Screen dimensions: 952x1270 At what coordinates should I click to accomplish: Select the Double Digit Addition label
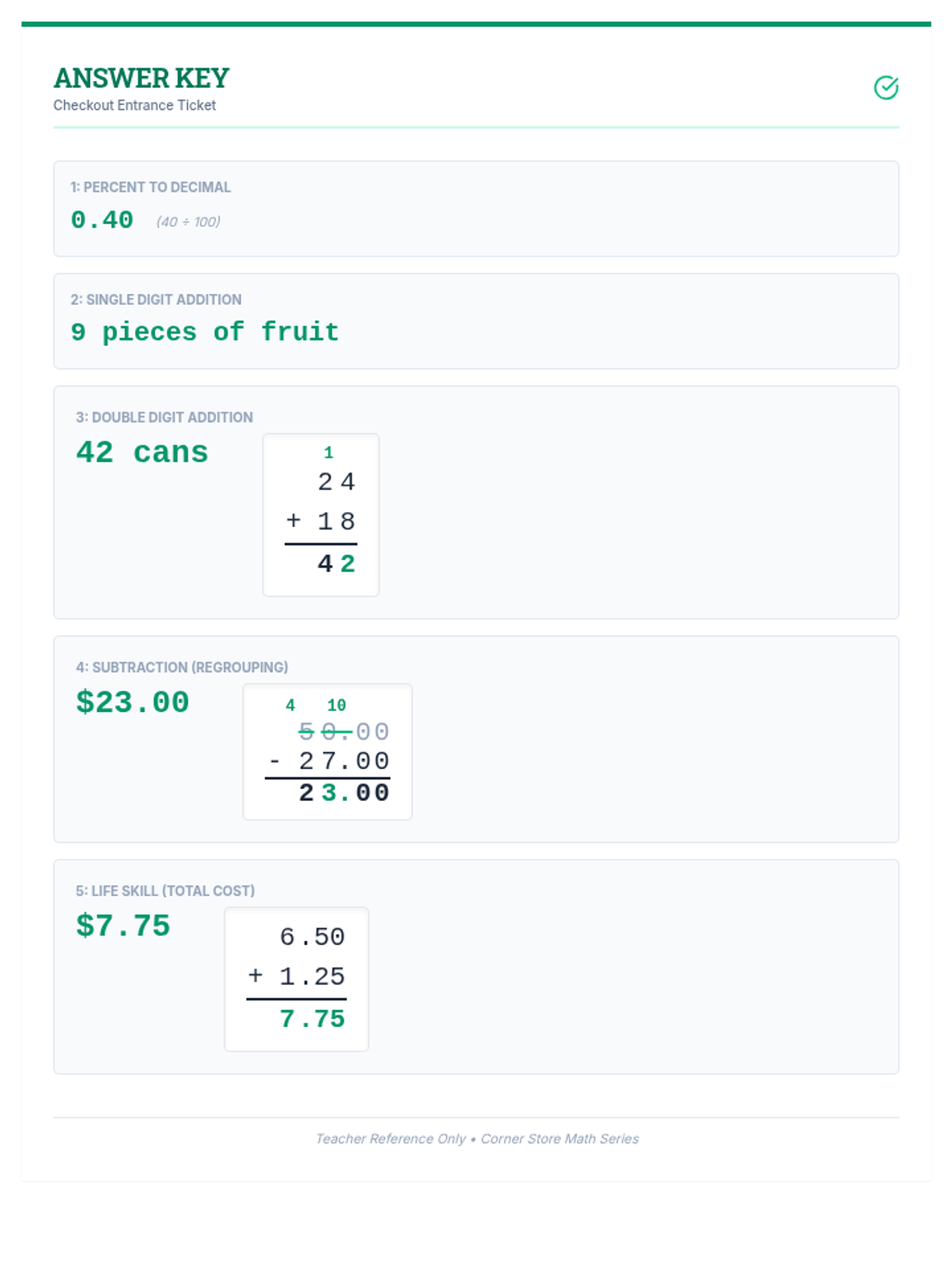[x=164, y=418]
